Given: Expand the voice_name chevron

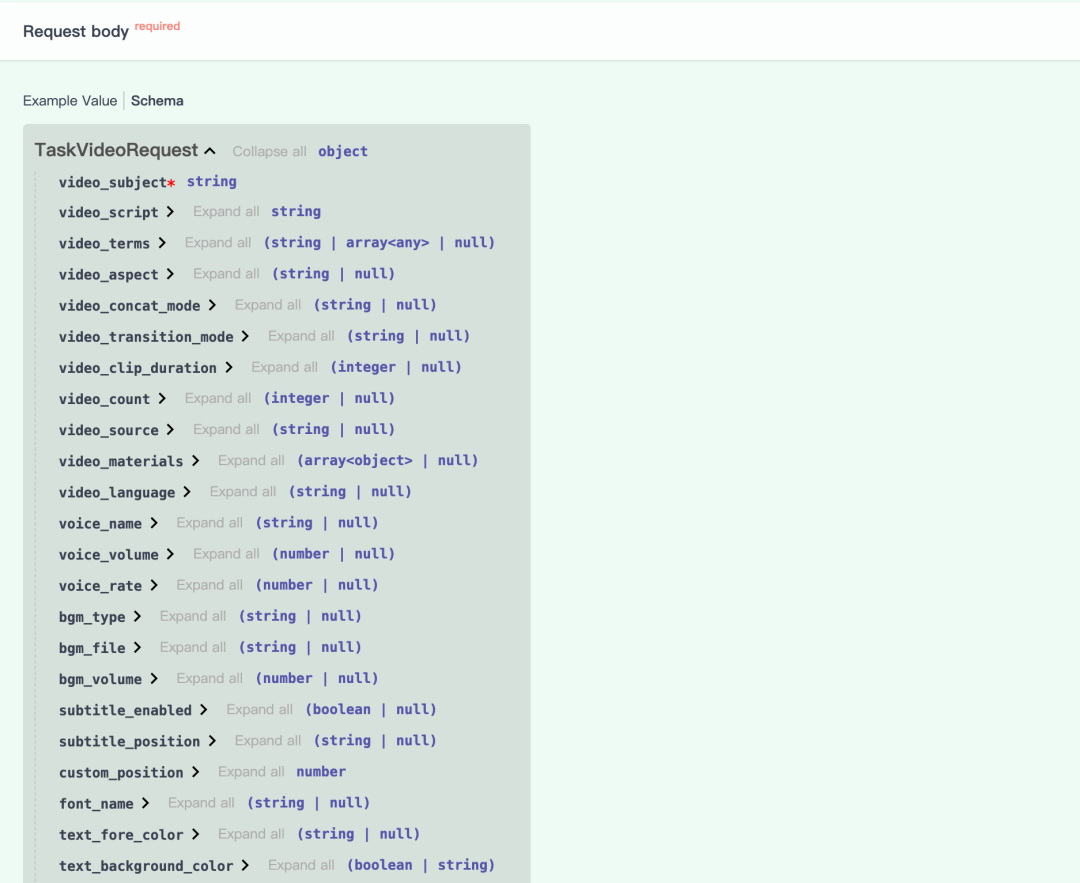Looking at the screenshot, I should tap(154, 523).
